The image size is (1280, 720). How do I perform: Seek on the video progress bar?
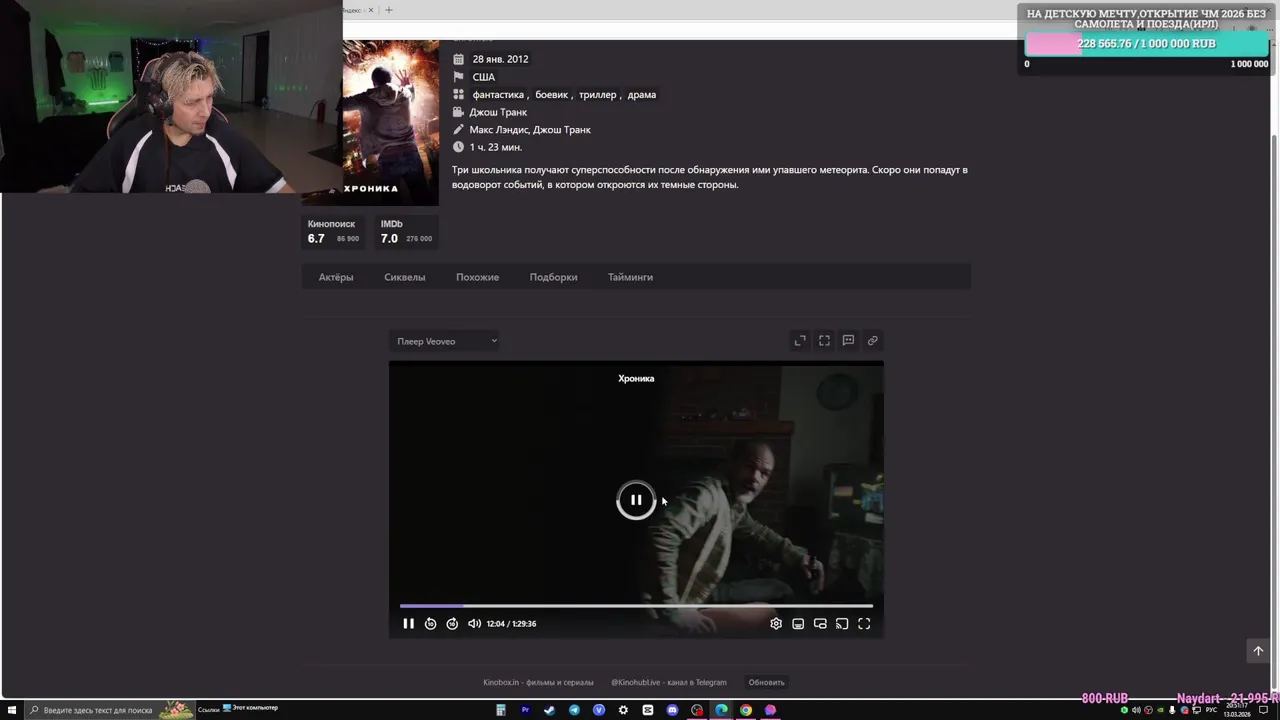[636, 605]
